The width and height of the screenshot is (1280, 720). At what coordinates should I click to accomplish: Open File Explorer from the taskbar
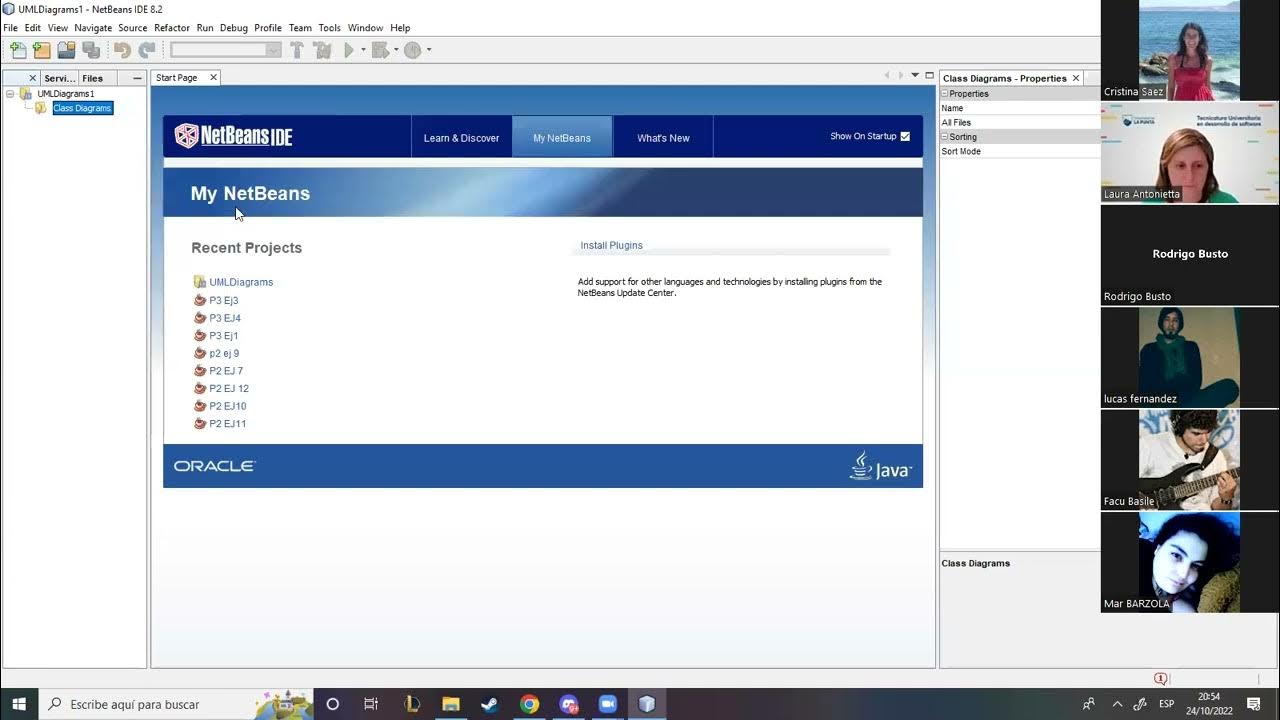coord(451,704)
